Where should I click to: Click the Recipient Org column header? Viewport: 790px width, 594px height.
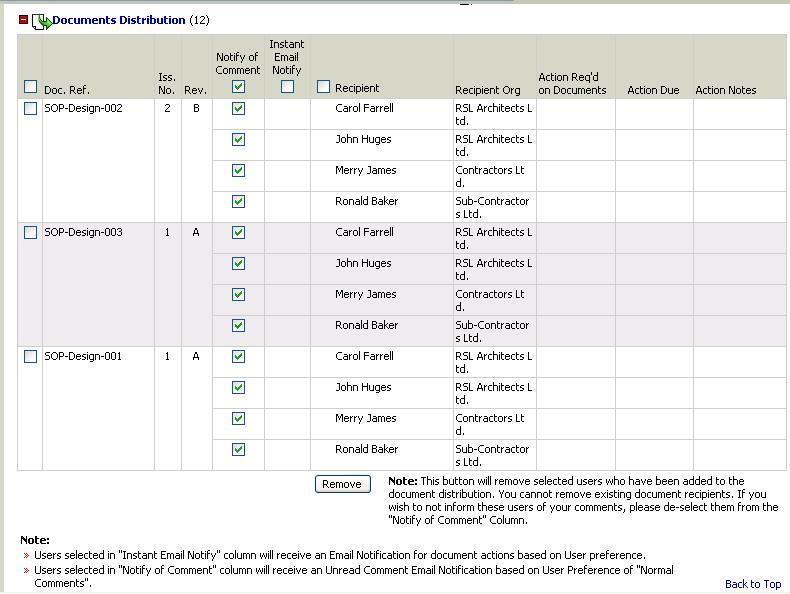click(x=488, y=90)
